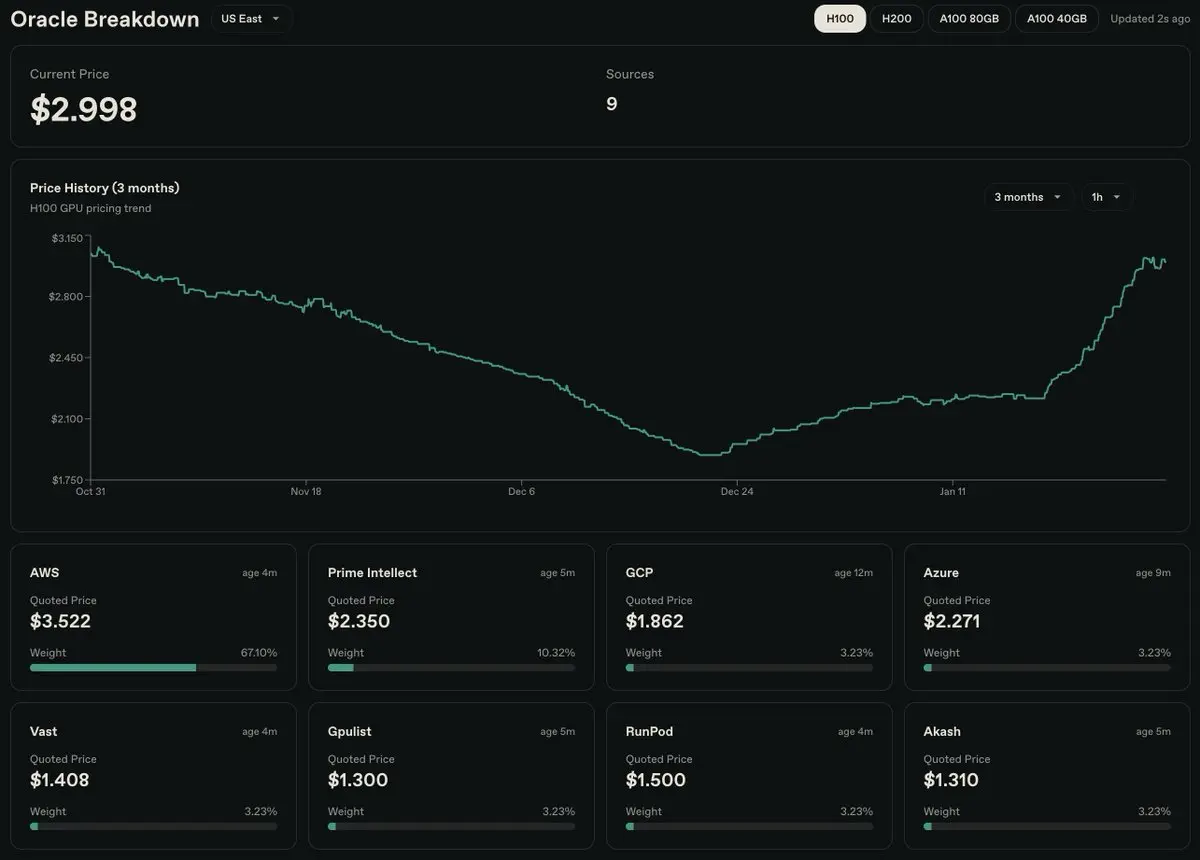Select the H100 GPU tab
The height and width of the screenshot is (860, 1200).
[840, 19]
